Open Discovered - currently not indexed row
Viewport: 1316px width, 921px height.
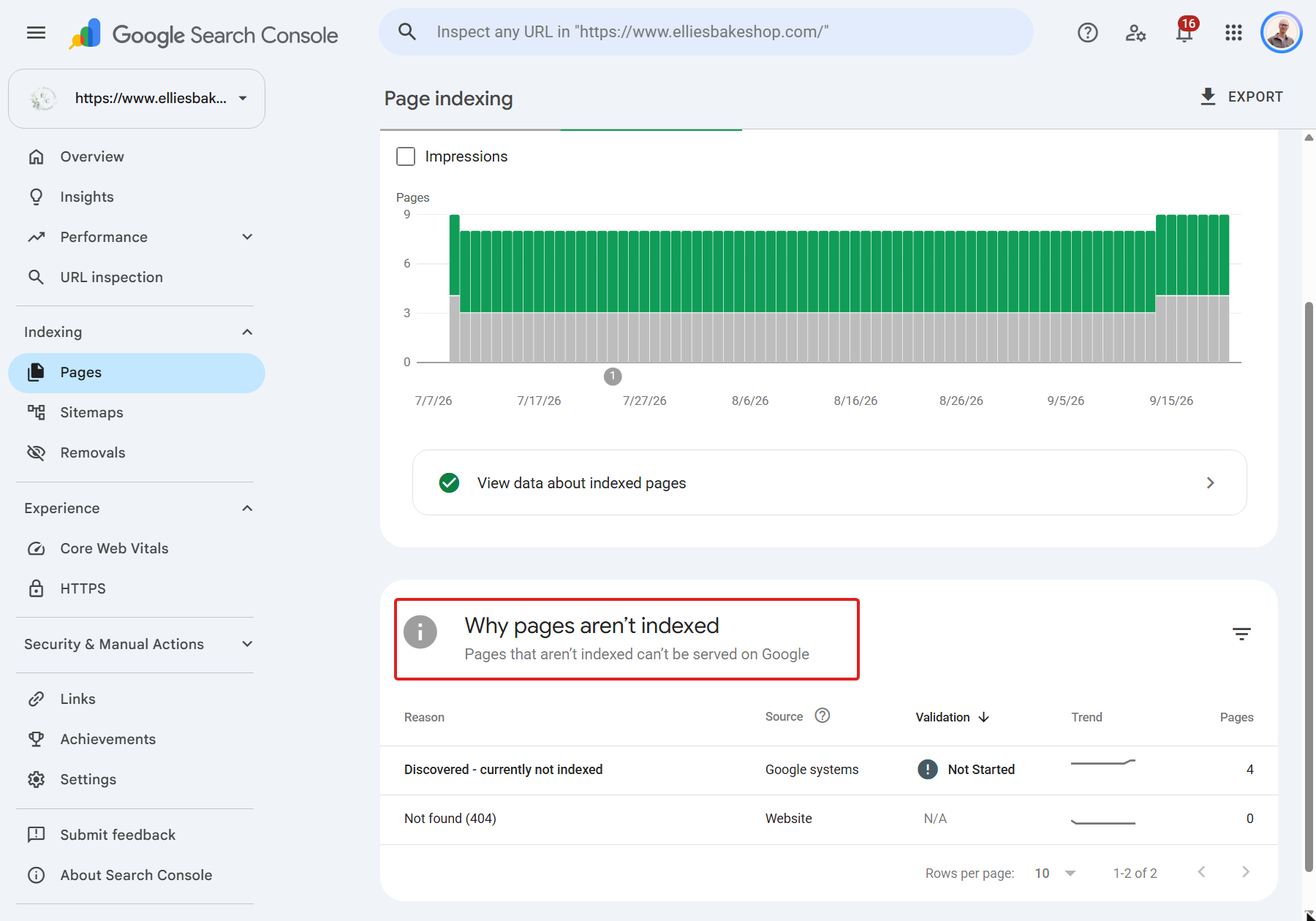[829, 770]
